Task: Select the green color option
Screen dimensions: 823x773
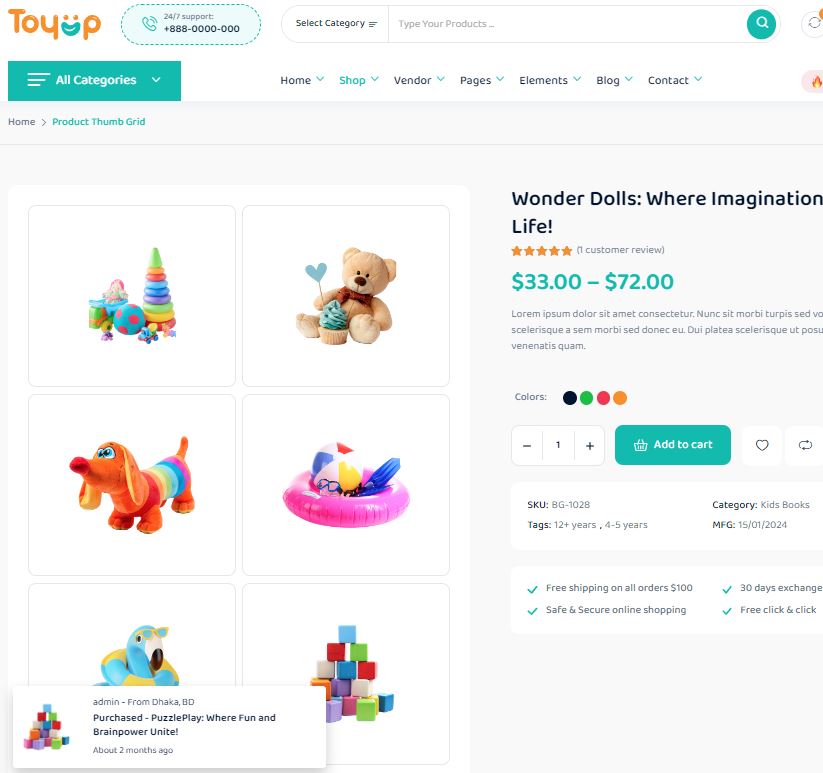Action: (x=586, y=398)
